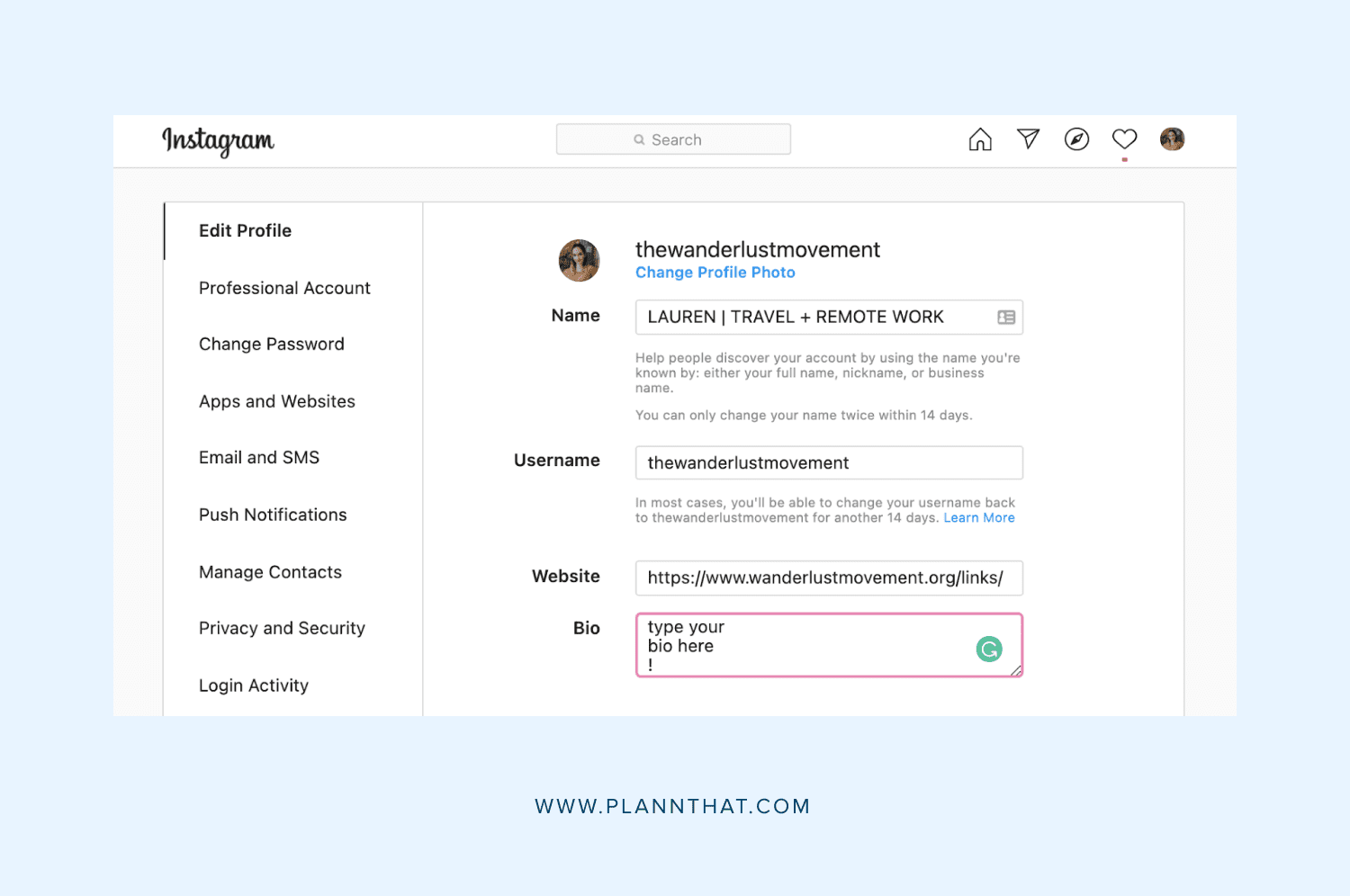Open Apps and Websites settings
Screen dimensions: 1350x896
[x=277, y=402]
